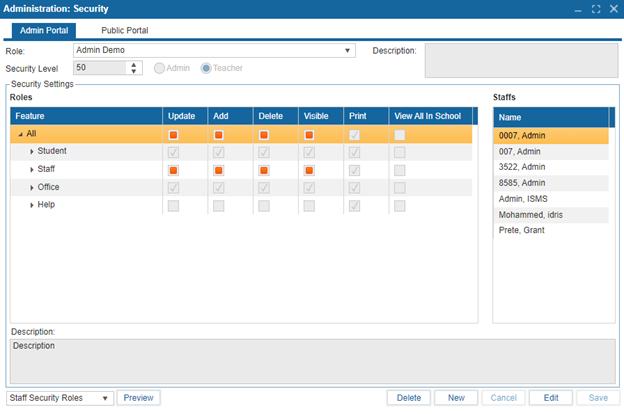This screenshot has height=414, width=624.
Task: Open the Public Portal tab
Action: 125,31
